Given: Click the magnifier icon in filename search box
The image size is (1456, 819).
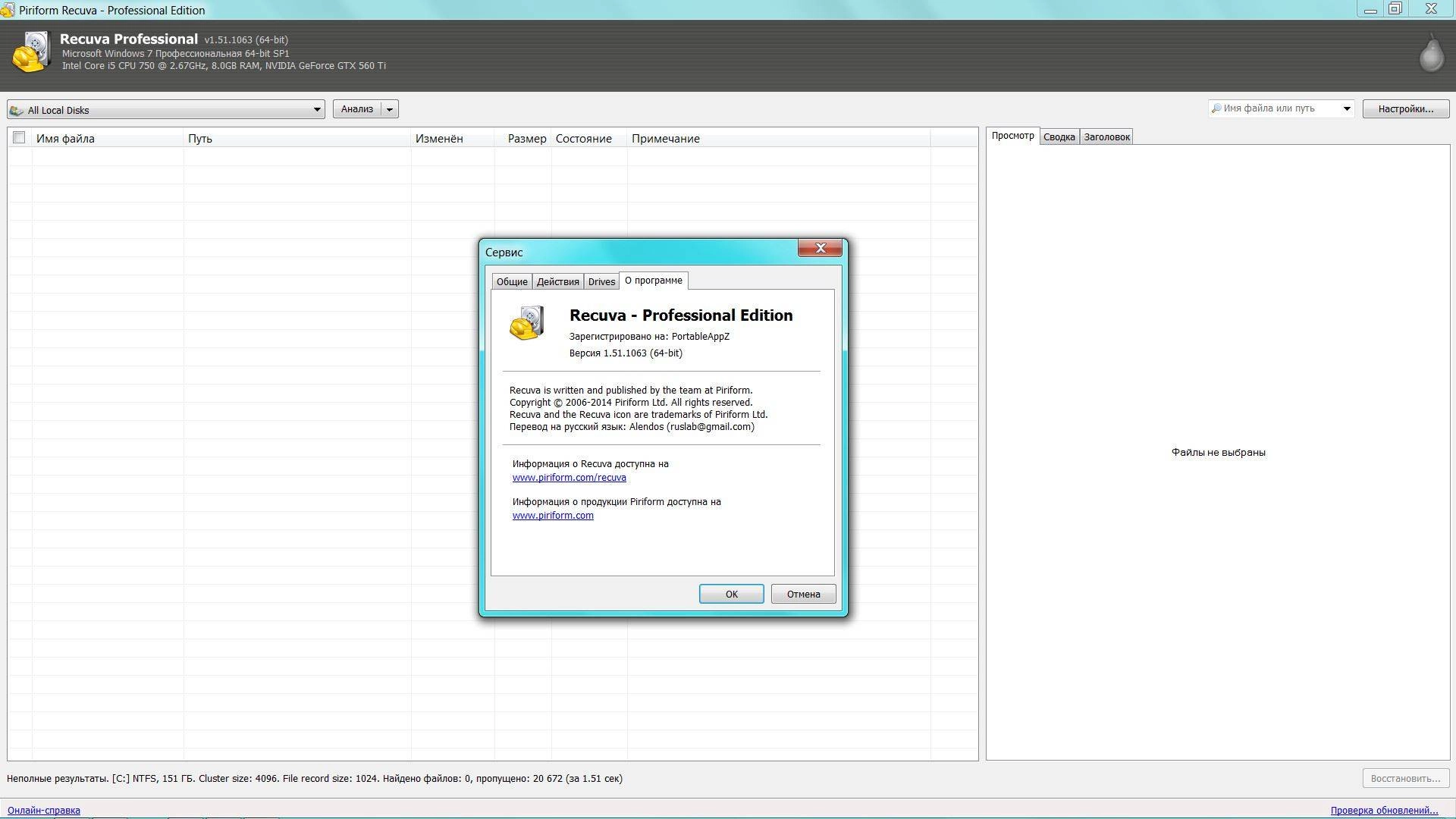Looking at the screenshot, I should point(1216,108).
